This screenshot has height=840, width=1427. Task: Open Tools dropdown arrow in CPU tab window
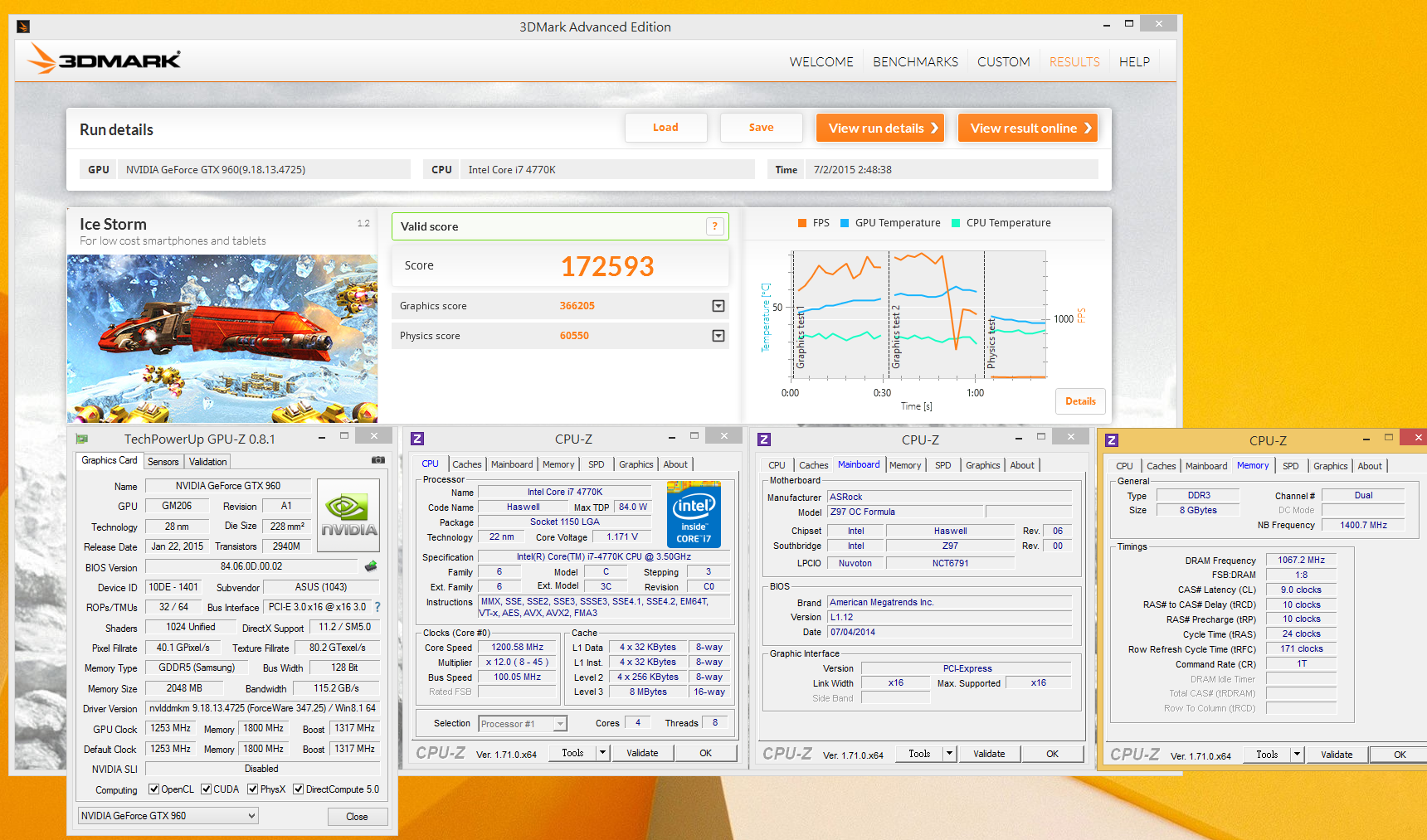(602, 753)
